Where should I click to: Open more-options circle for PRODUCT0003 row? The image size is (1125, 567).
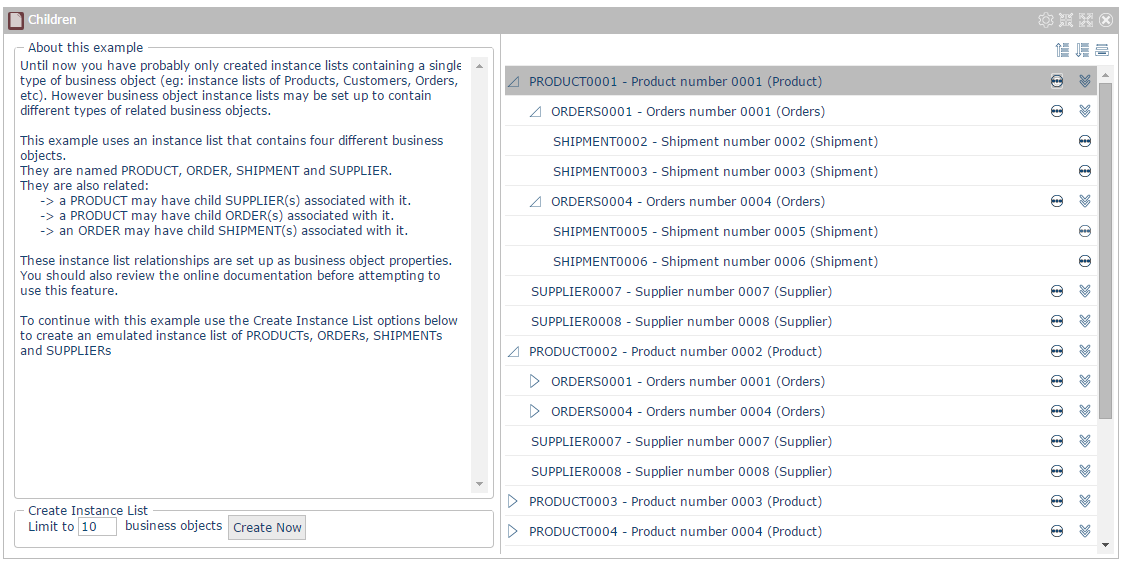point(1057,502)
